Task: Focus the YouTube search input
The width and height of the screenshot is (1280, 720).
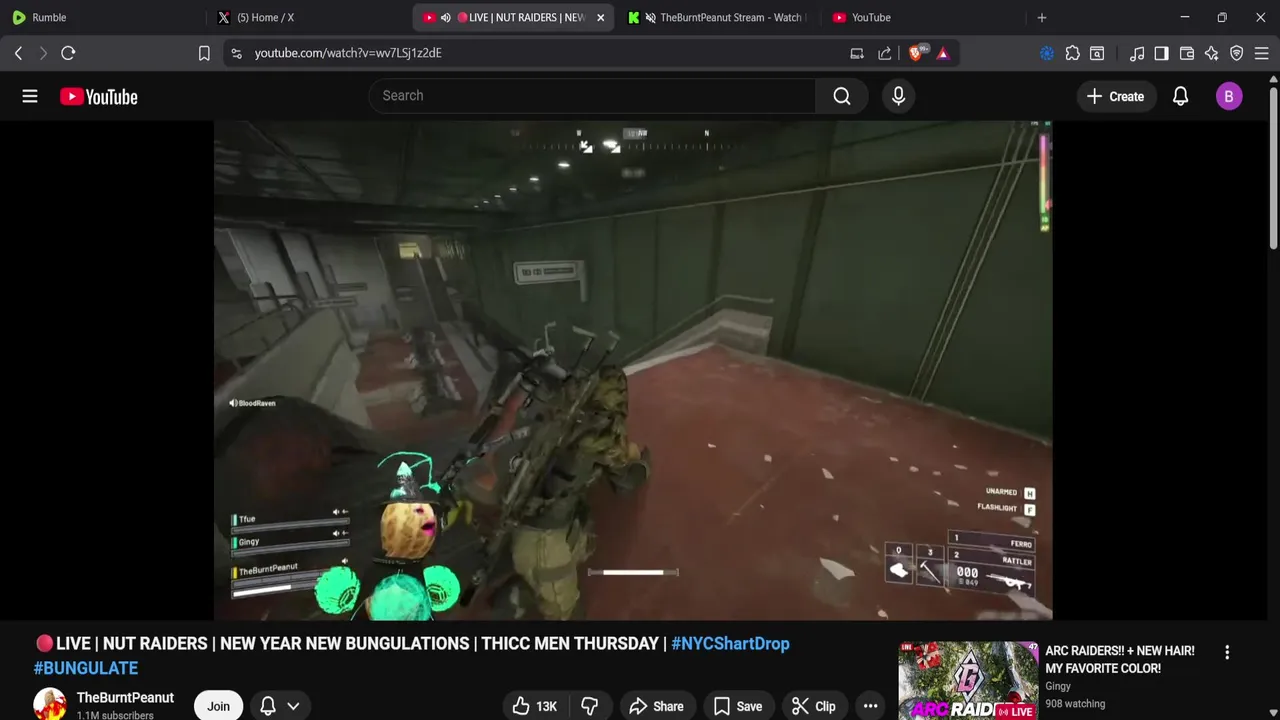Action: (x=593, y=96)
